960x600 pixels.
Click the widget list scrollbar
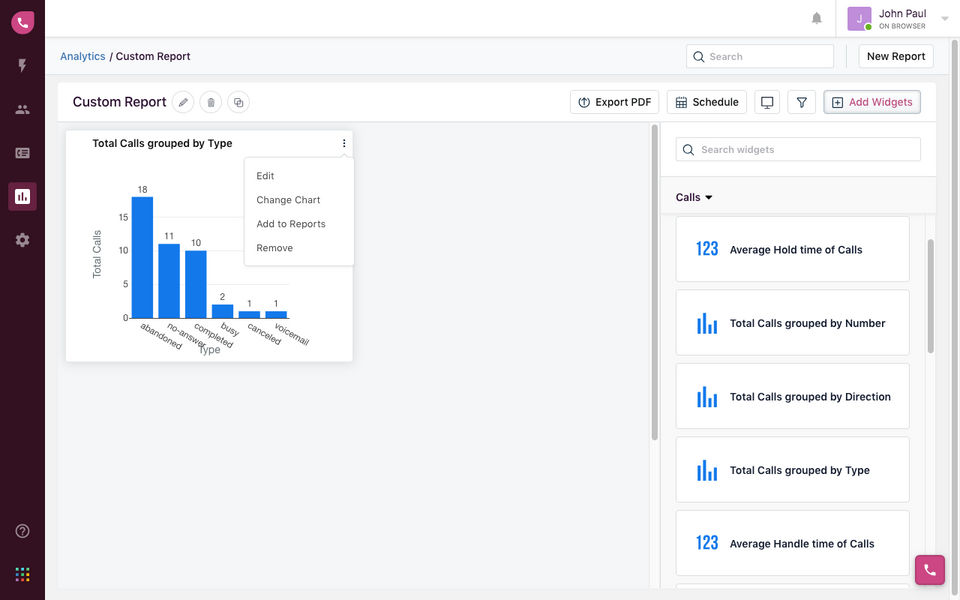click(x=930, y=296)
